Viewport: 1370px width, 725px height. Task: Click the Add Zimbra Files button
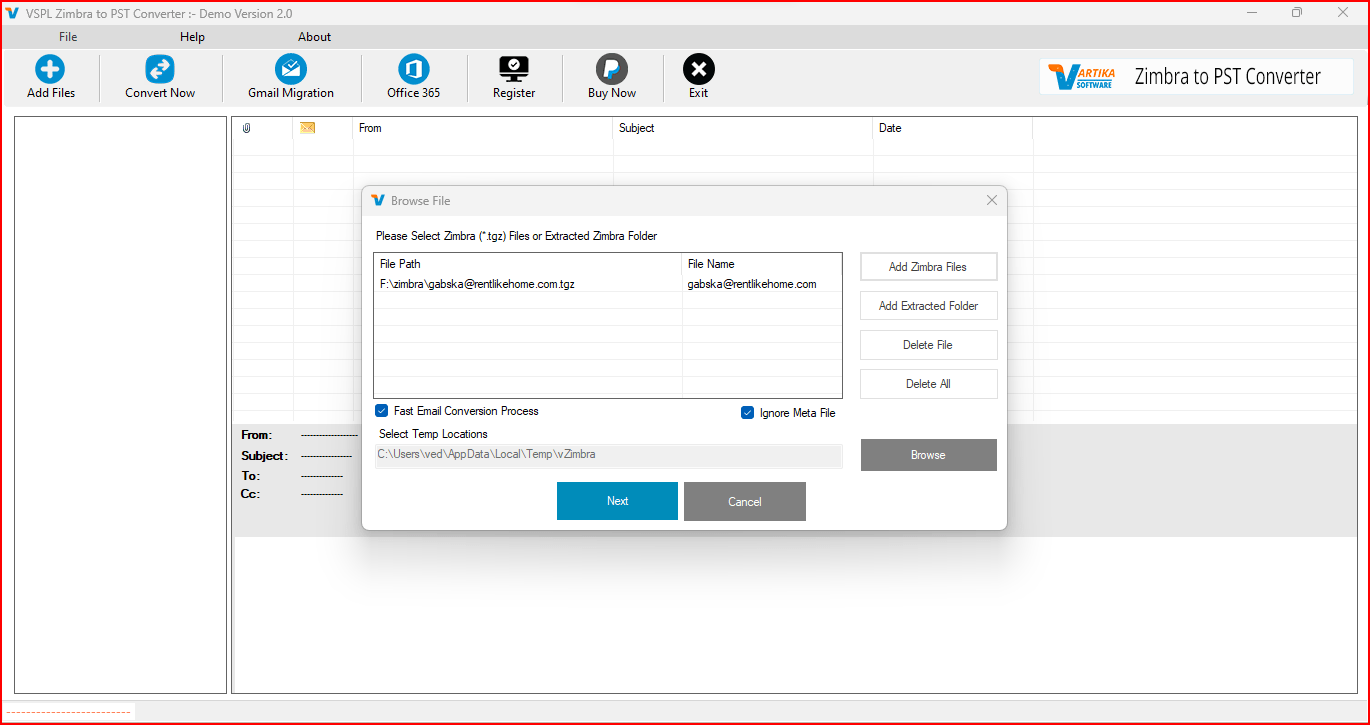pos(928,267)
